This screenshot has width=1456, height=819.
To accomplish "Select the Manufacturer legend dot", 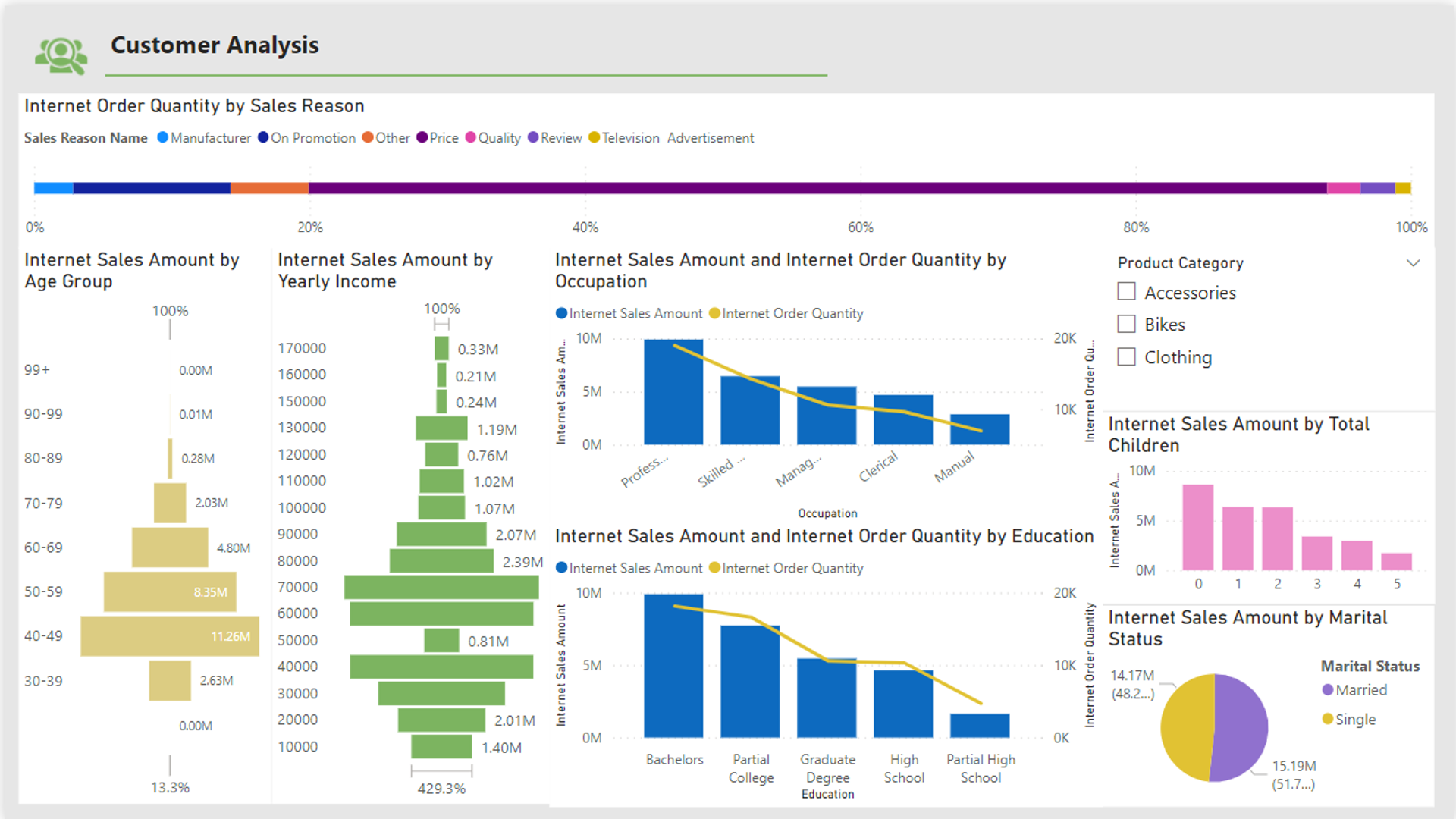I will 162,138.
